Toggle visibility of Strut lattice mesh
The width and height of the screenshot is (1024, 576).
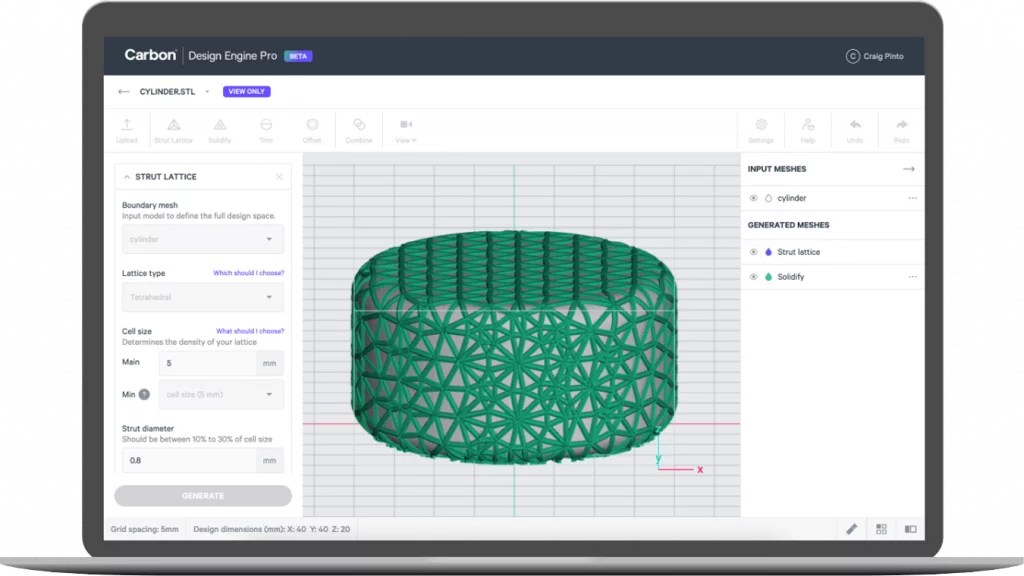click(x=754, y=252)
